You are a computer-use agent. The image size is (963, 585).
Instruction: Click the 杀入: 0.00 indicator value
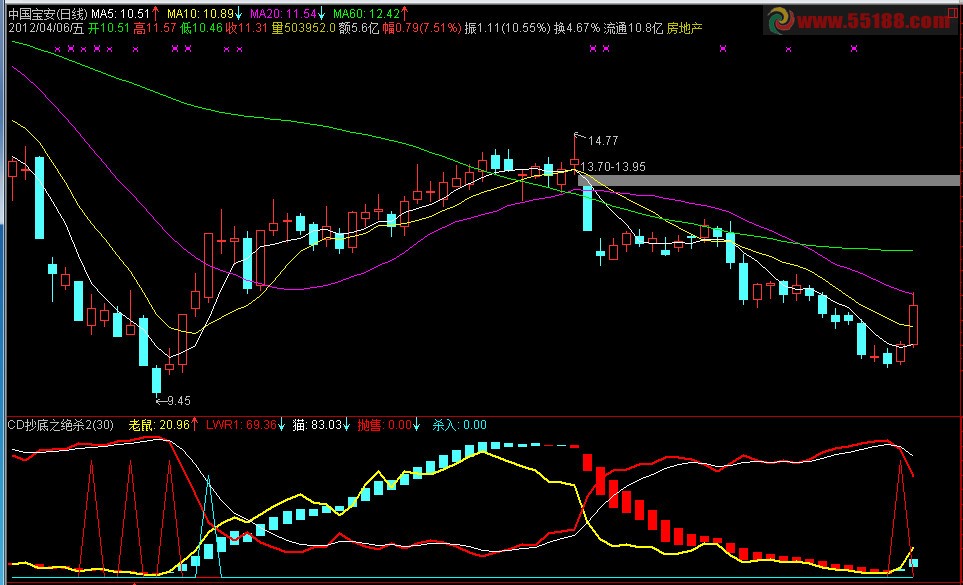coord(459,425)
